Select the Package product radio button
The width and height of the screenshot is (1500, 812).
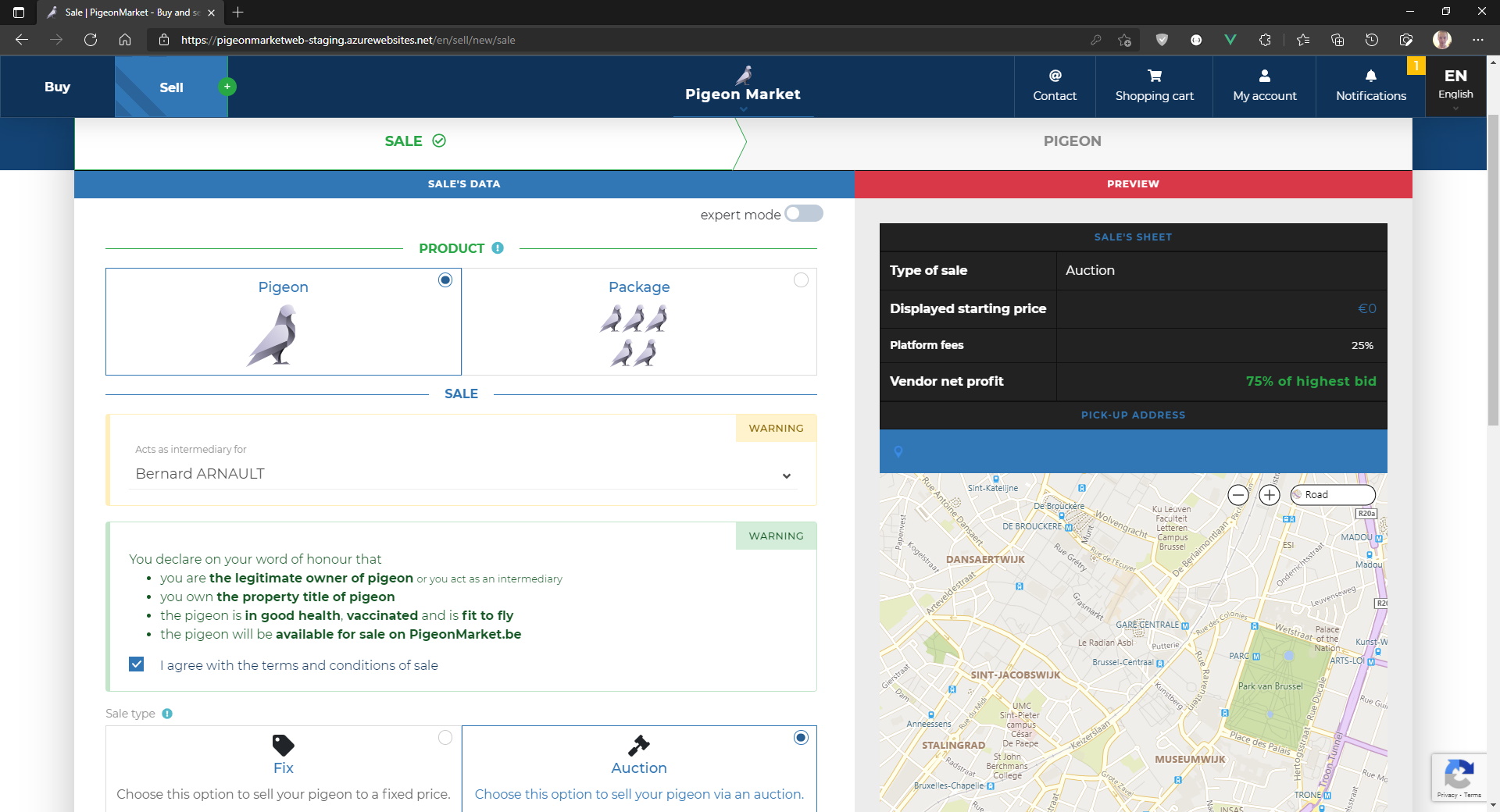(x=801, y=280)
